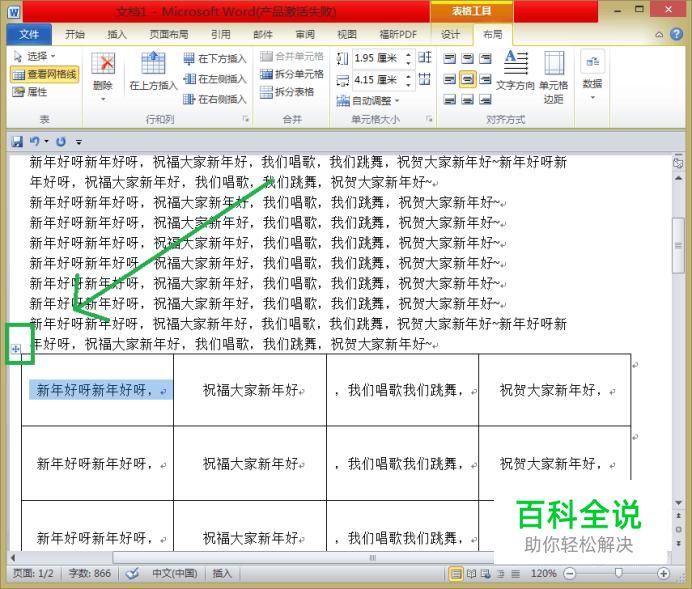The height and width of the screenshot is (589, 692).
Task: Click distribute columns evenly icon
Action: (x=425, y=79)
